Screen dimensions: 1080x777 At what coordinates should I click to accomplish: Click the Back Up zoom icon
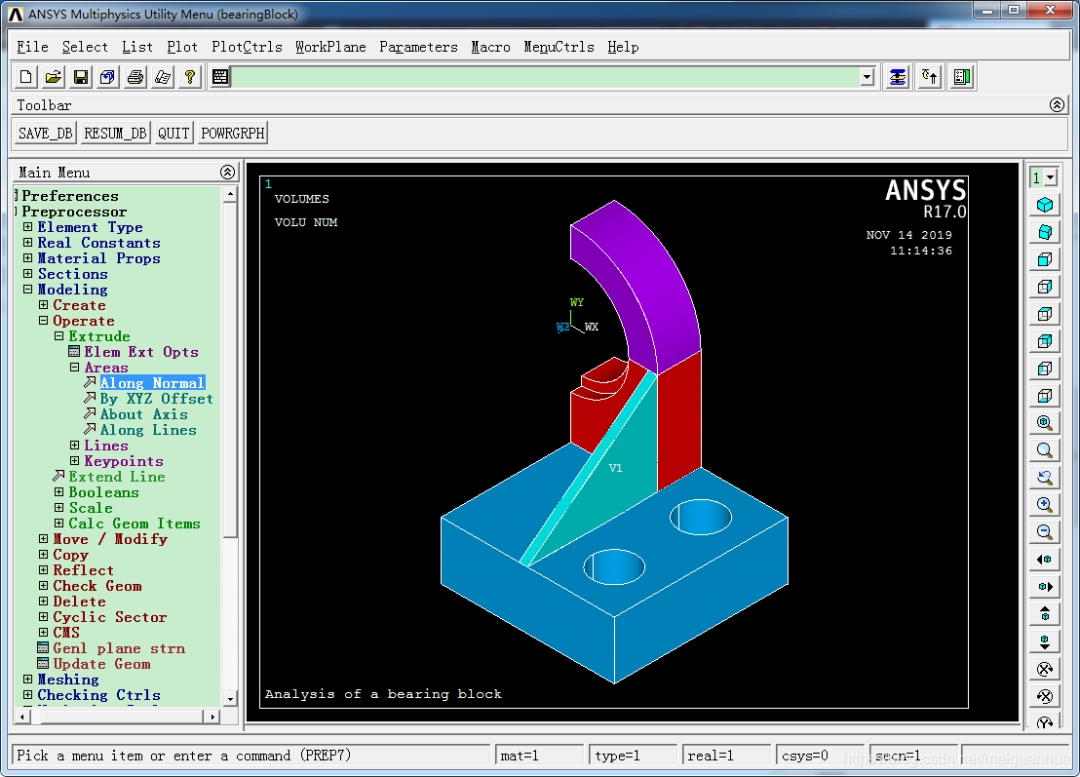[1044, 477]
